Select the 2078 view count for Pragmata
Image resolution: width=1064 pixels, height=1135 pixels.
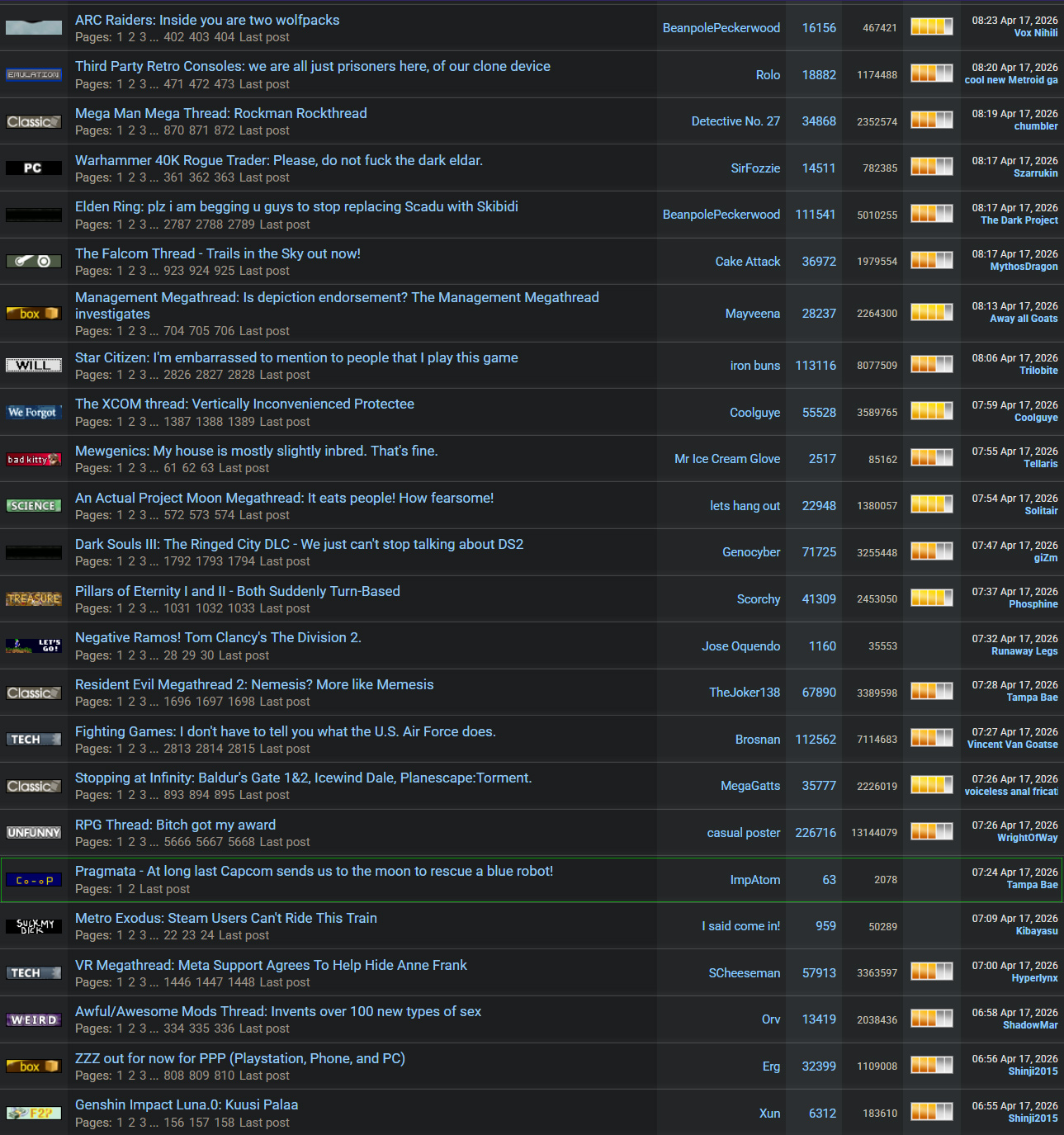pos(886,880)
